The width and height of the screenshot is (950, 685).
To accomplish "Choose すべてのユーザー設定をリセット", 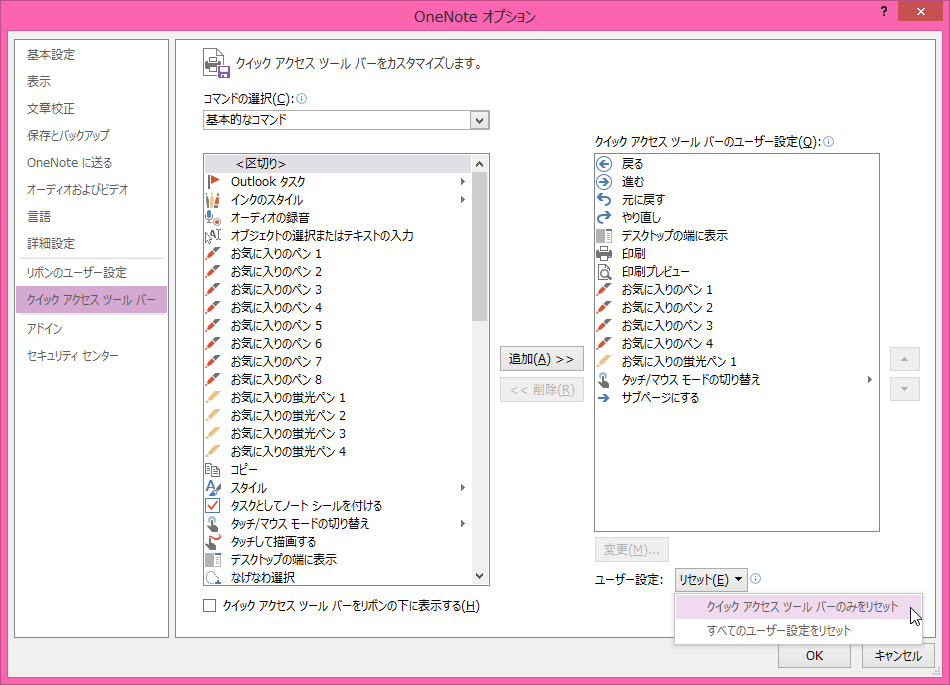I will pos(798,630).
